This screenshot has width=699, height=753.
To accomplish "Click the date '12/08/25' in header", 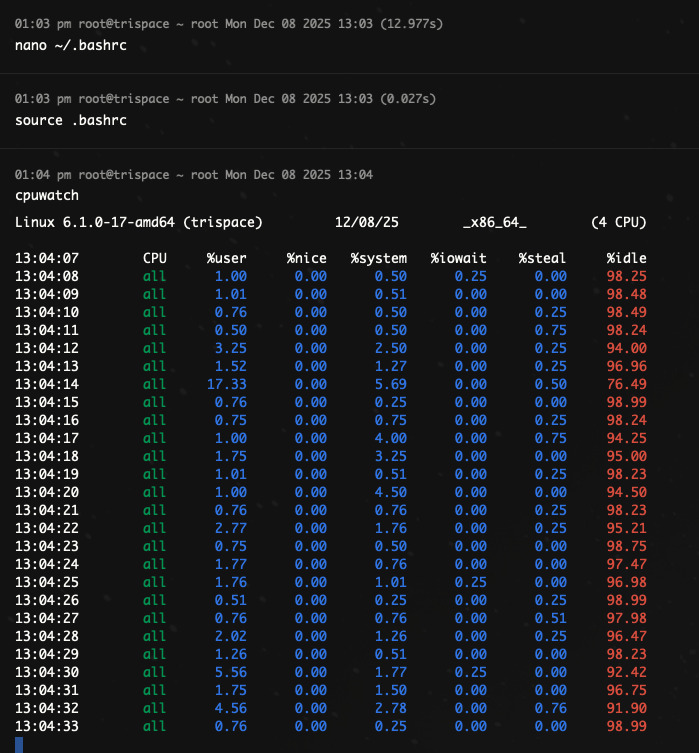I will coord(367,222).
